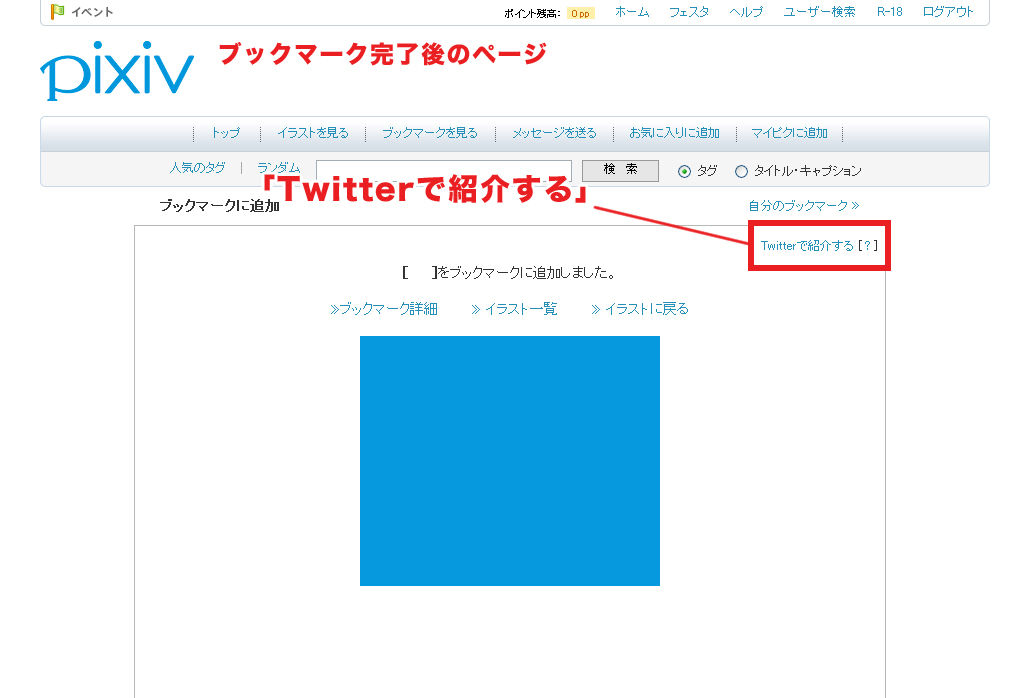Click Twitterで紹介する link

pos(807,245)
